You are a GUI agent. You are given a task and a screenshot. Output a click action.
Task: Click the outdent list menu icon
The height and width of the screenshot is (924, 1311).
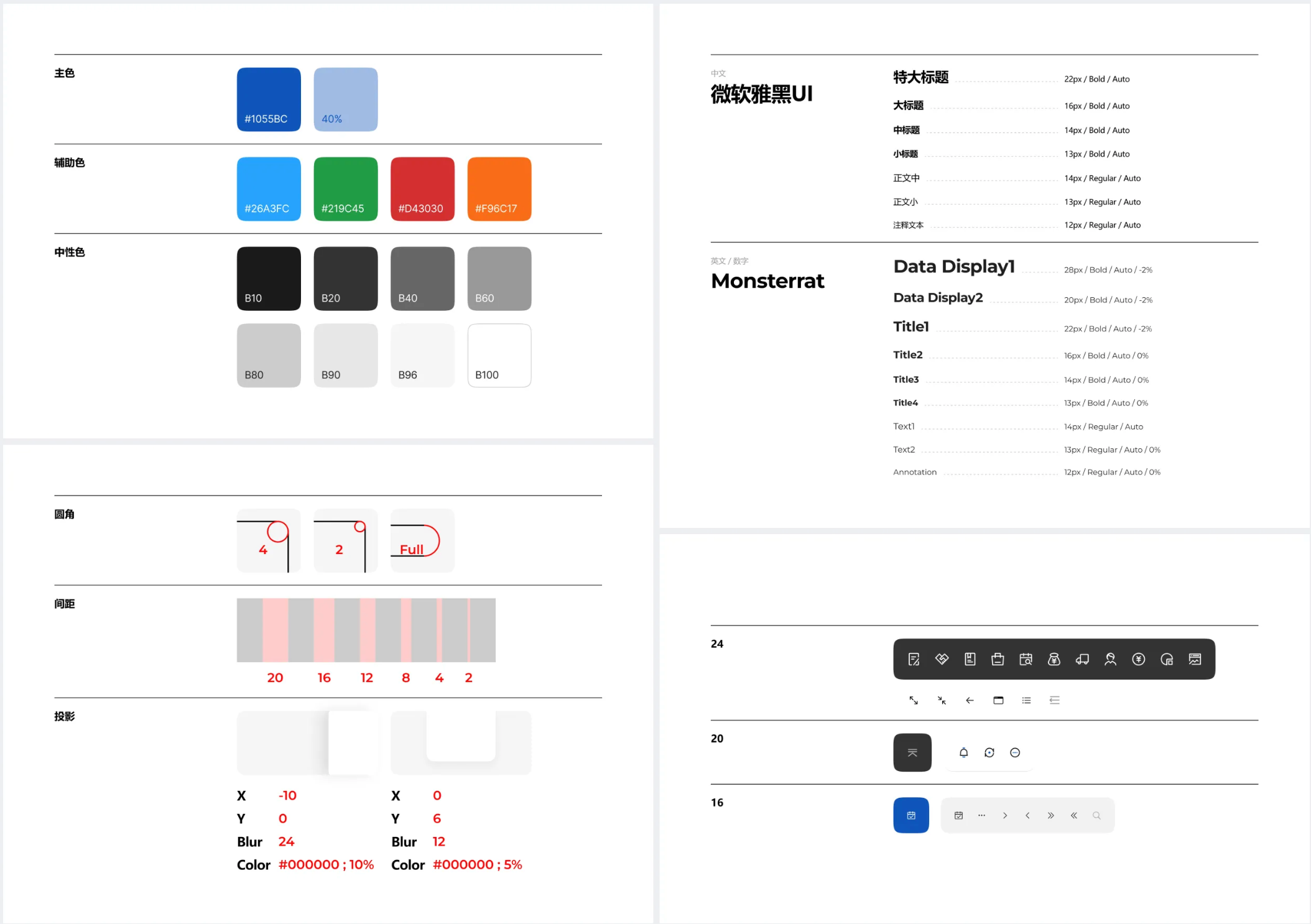tap(1054, 700)
